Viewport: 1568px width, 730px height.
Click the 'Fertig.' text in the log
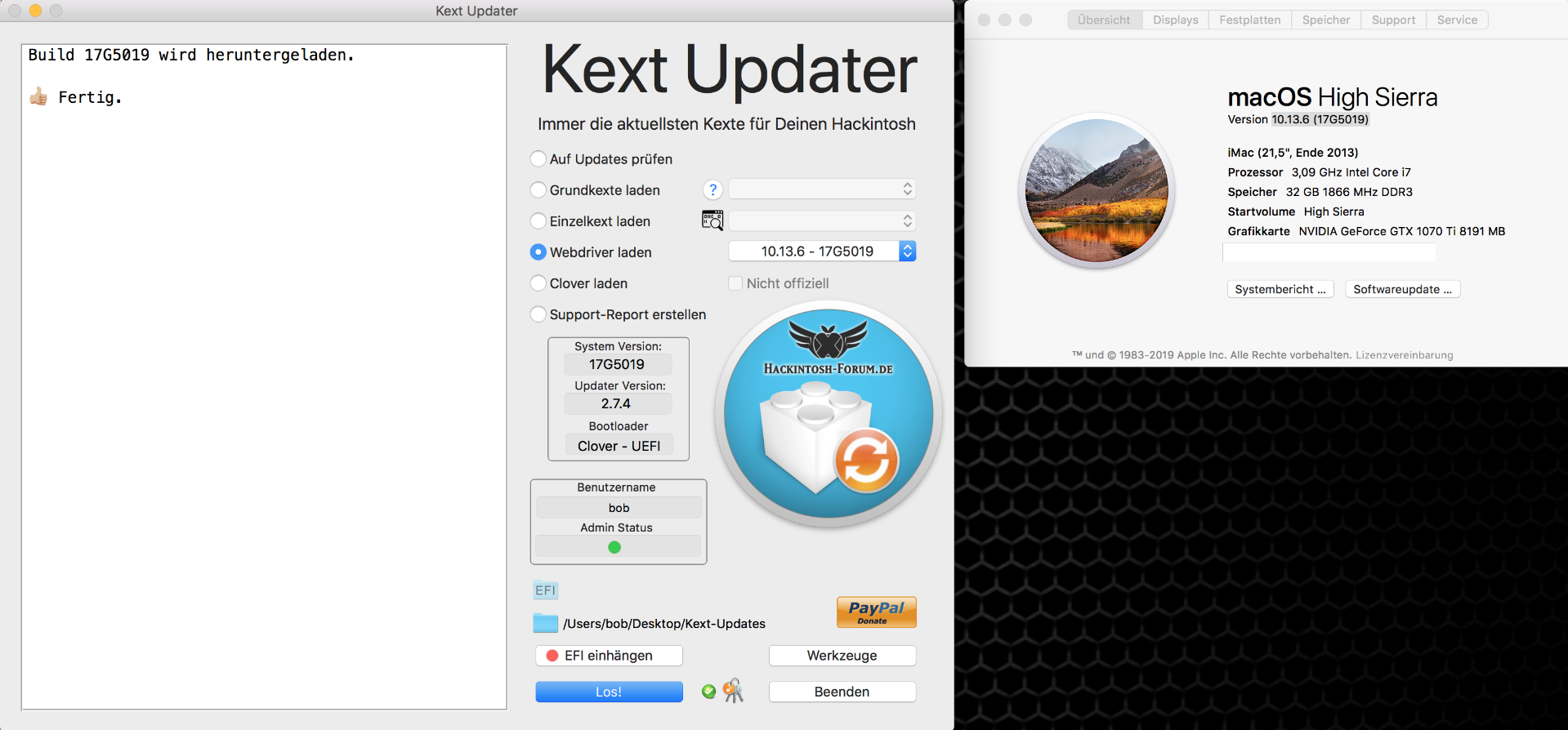(90, 97)
